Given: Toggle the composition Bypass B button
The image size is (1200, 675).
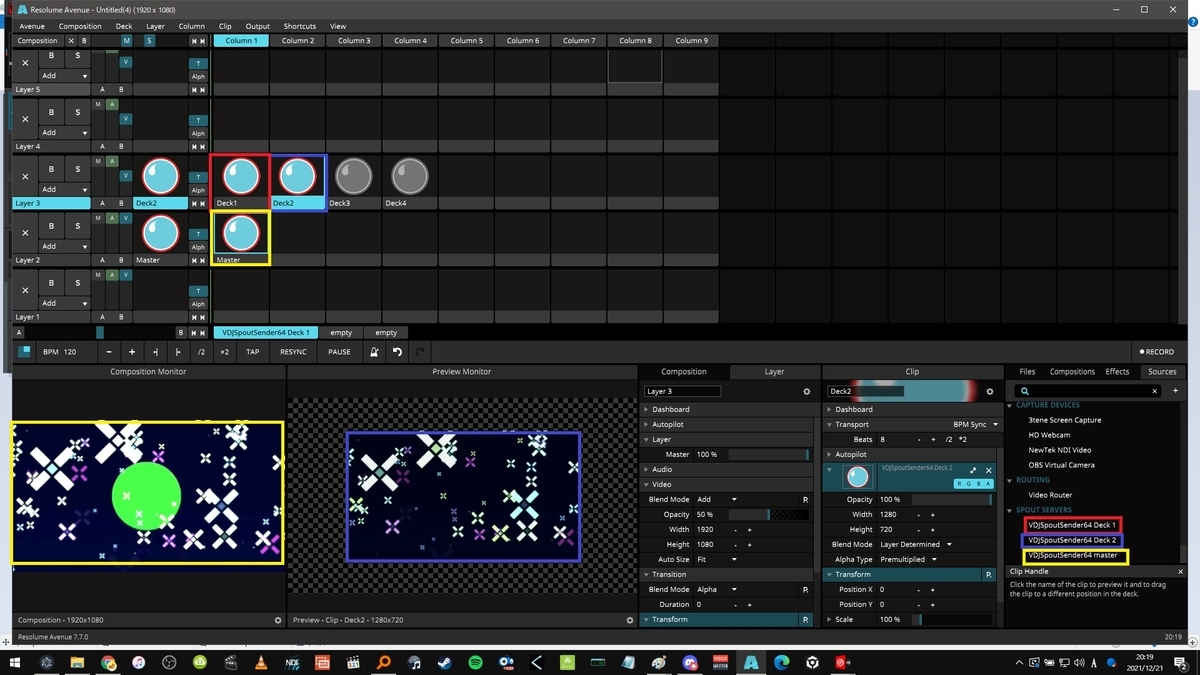Looking at the screenshot, I should 84,41.
